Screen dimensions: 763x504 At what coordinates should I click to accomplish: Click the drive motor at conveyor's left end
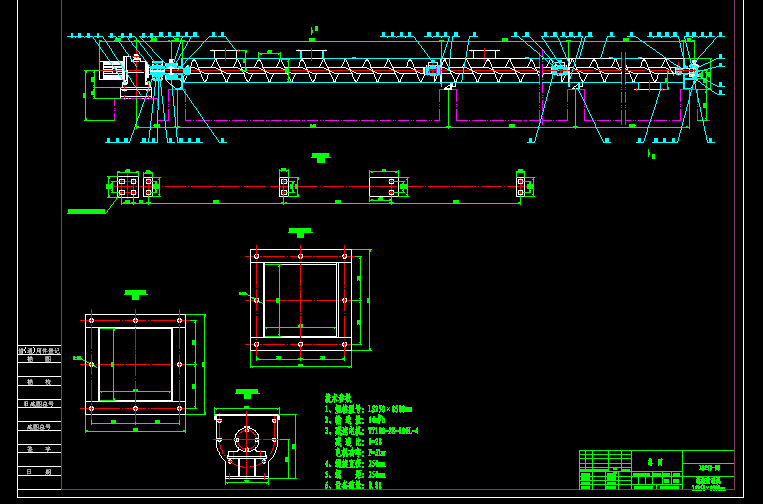click(111, 72)
